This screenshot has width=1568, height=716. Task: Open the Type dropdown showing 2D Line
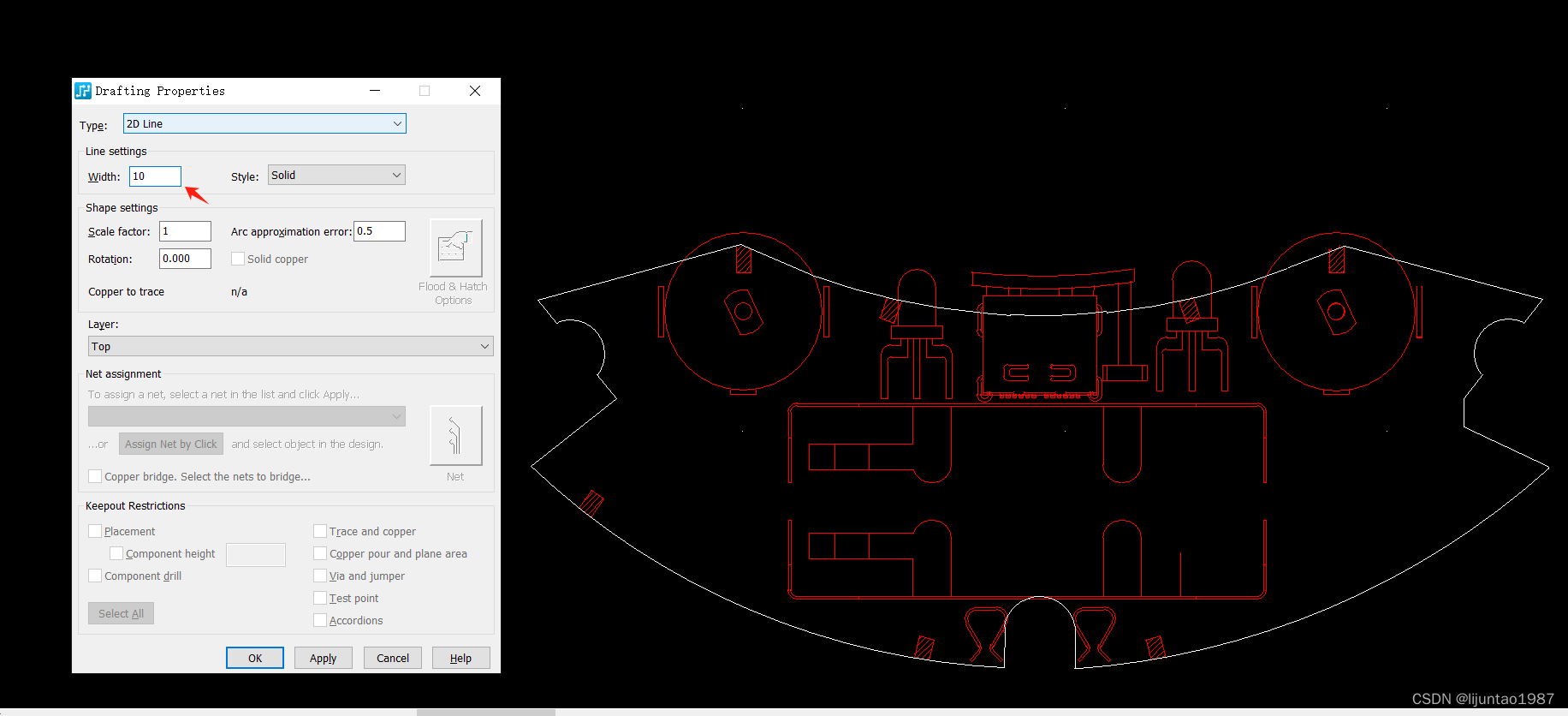click(264, 123)
